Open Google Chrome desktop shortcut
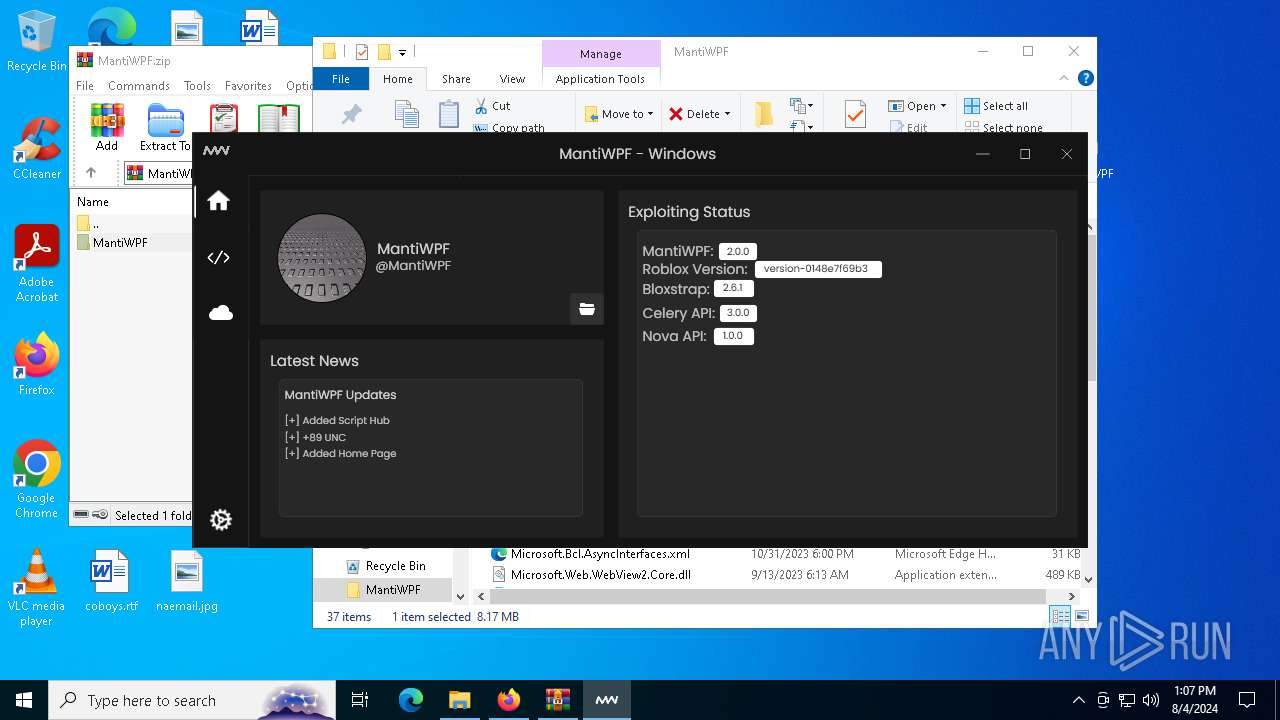1280x720 pixels. coord(37,480)
